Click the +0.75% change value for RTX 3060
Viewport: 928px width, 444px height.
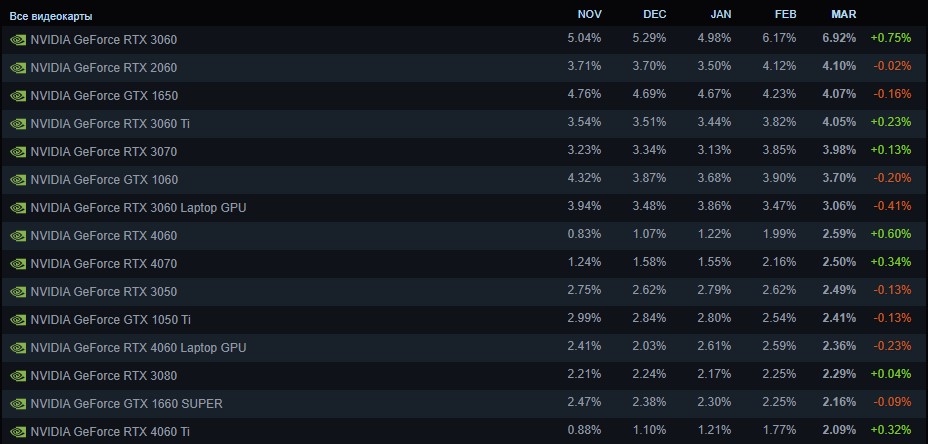(x=891, y=38)
